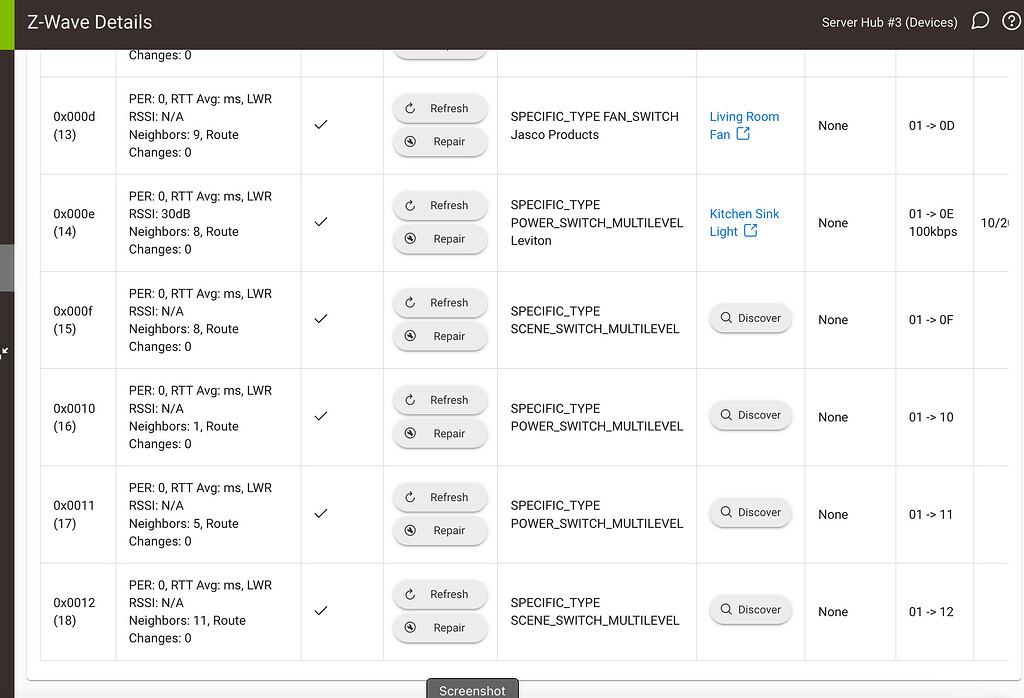Image resolution: width=1024 pixels, height=698 pixels.
Task: Open the Kitchen Sink Light device link
Action: [744, 214]
